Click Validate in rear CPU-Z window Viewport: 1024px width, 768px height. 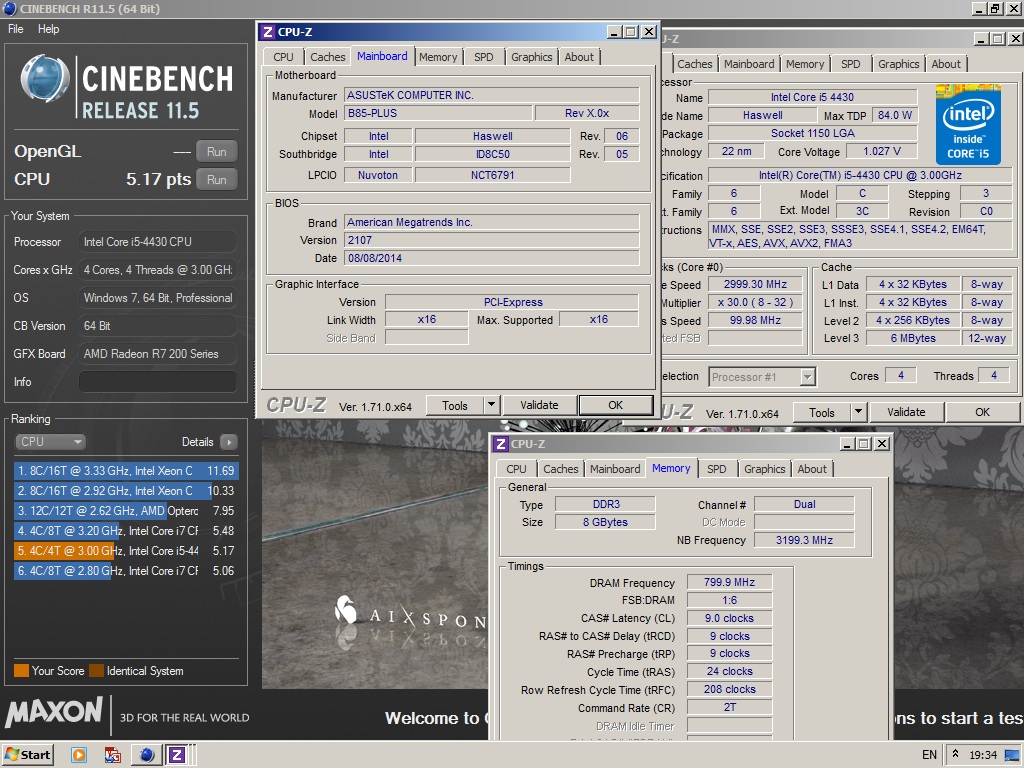tap(906, 412)
